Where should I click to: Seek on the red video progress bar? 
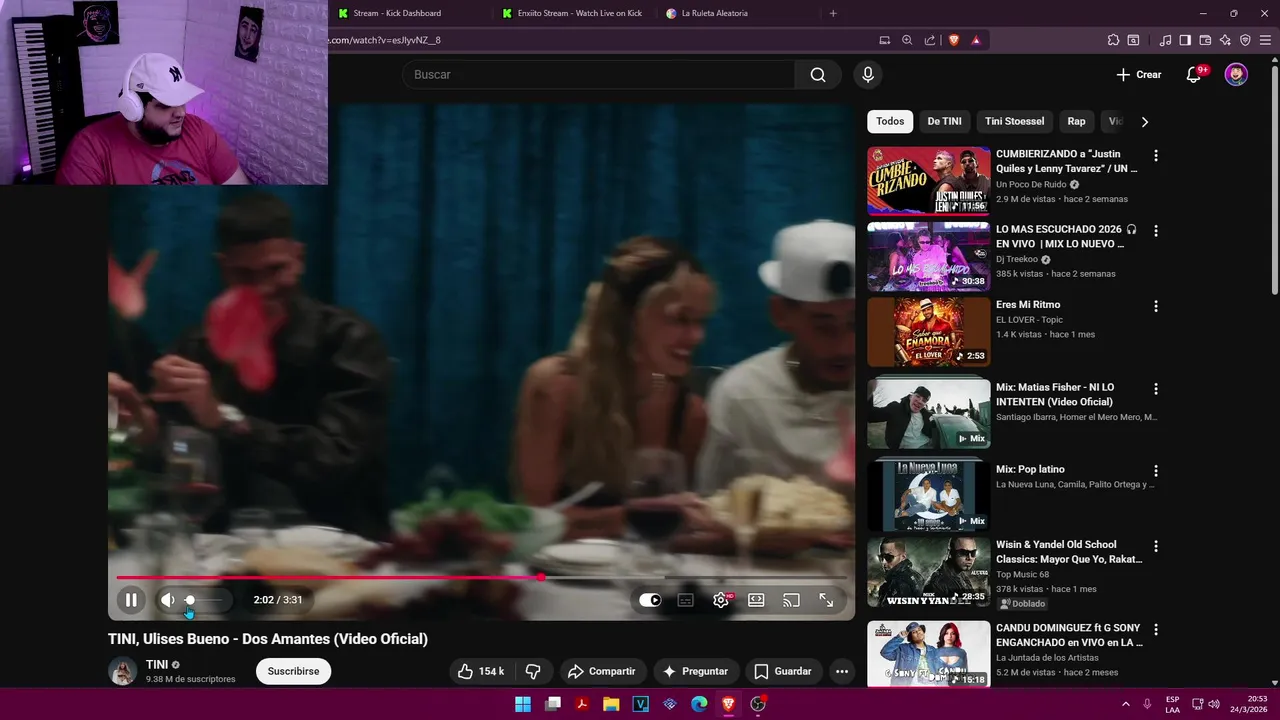coord(482,577)
